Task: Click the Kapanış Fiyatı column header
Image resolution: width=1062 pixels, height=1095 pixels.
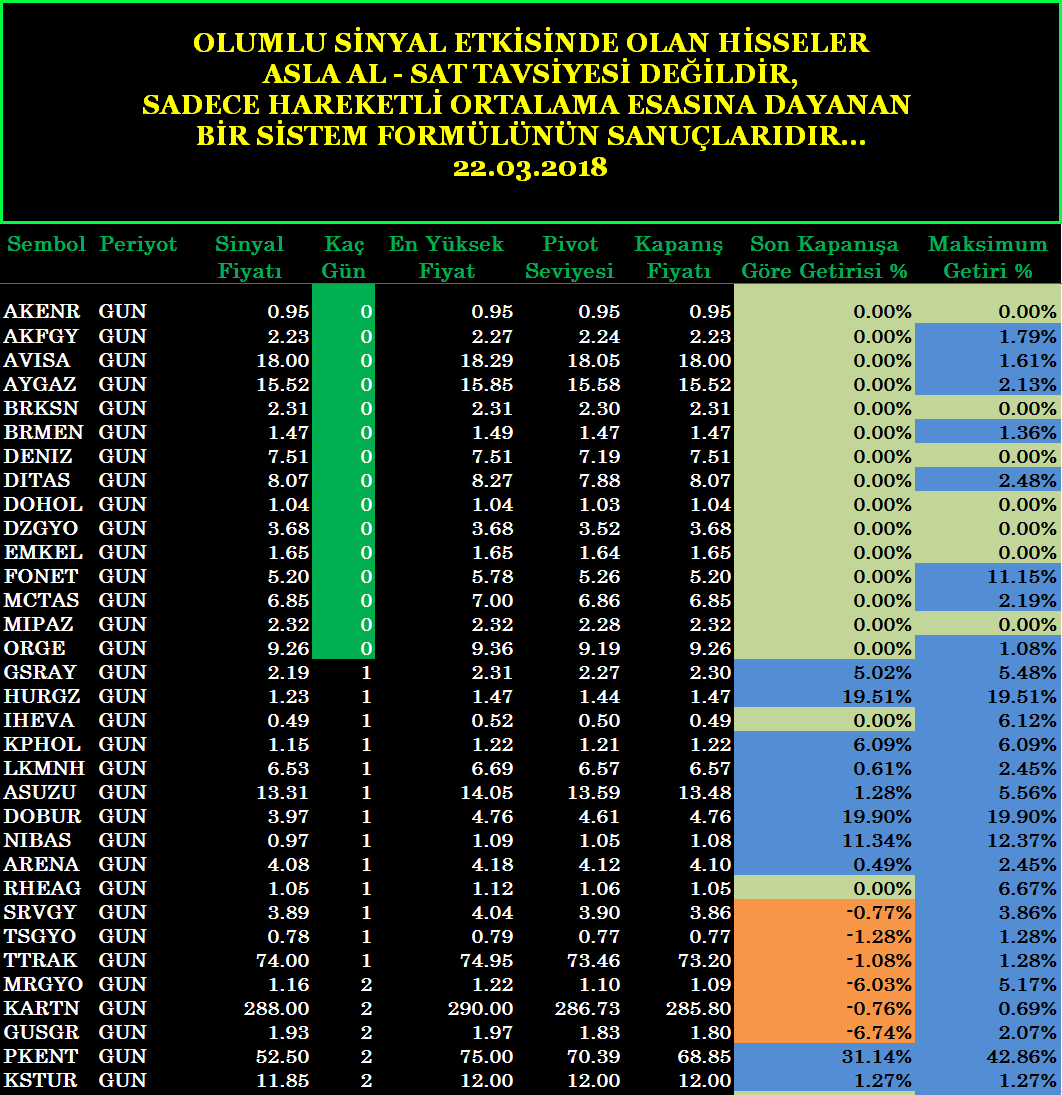Action: click(679, 257)
